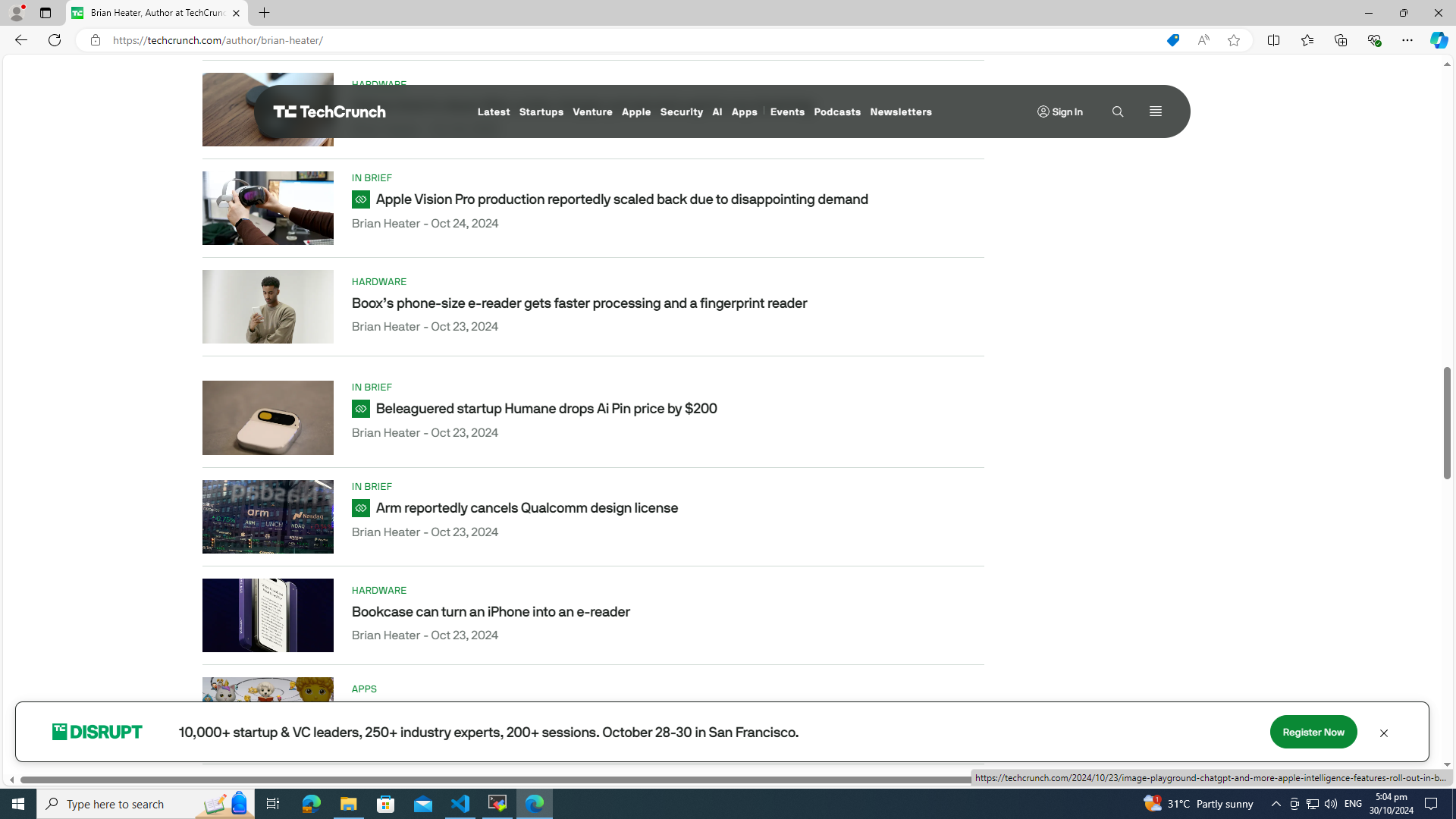Select the Security menu item
Image resolution: width=1456 pixels, height=819 pixels.
tap(681, 111)
